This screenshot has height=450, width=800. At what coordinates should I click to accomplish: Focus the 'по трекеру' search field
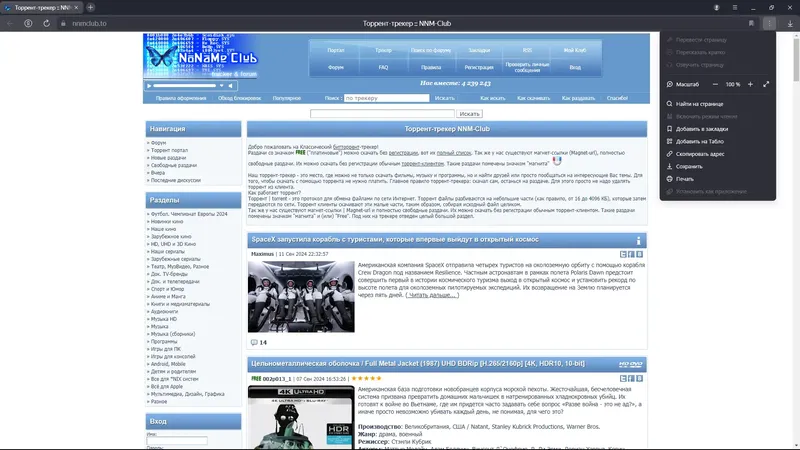click(x=387, y=98)
